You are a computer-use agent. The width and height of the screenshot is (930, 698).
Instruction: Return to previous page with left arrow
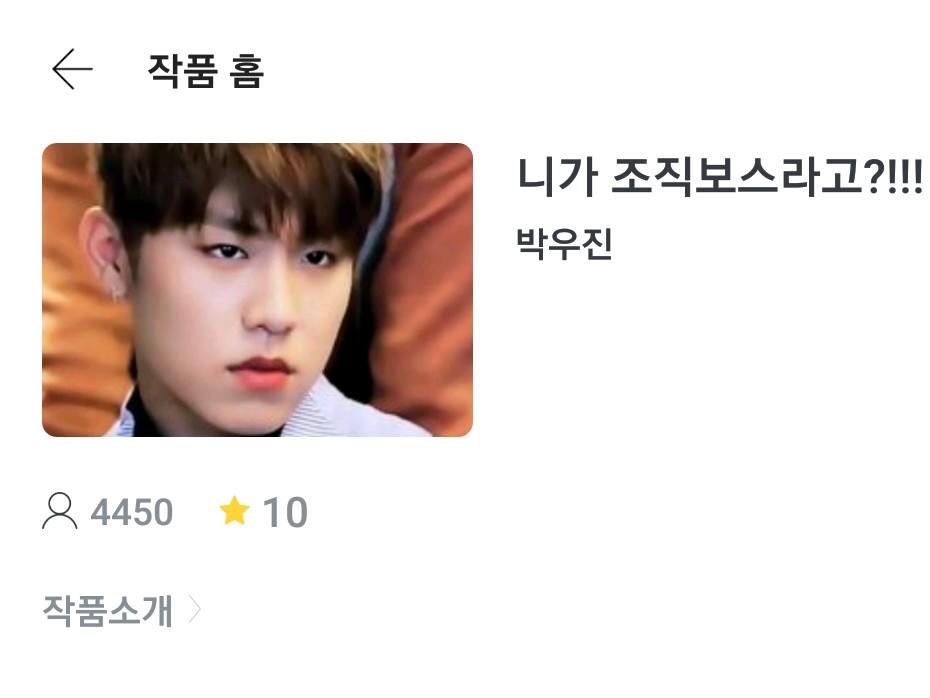tap(72, 69)
